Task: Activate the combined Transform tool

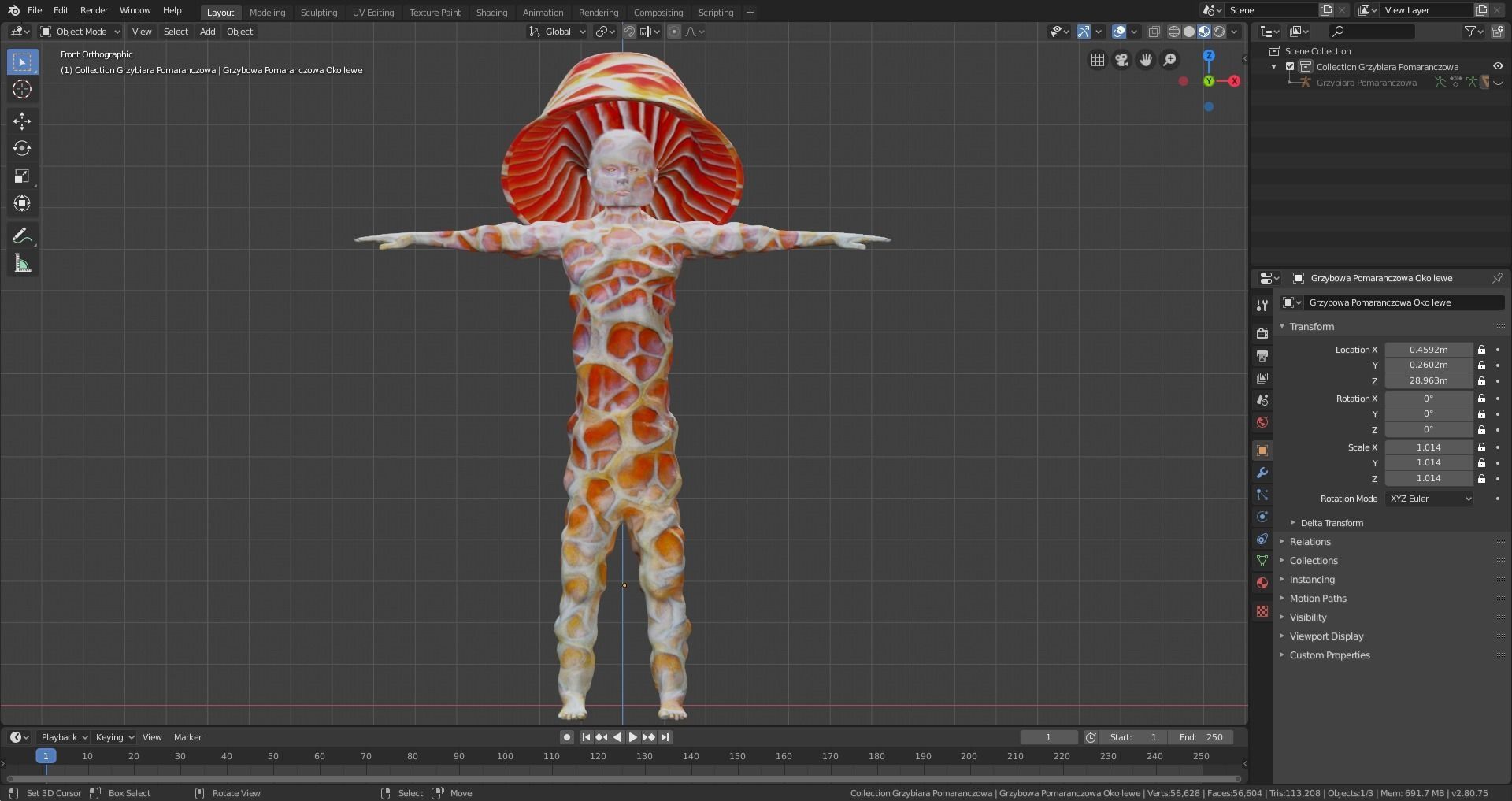Action: pyautogui.click(x=22, y=203)
